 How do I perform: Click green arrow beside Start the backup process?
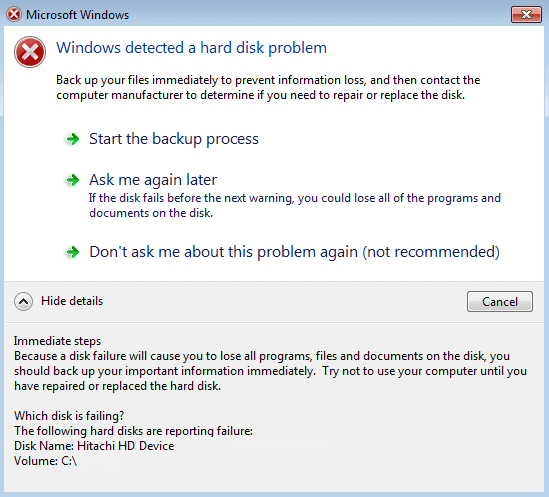73,139
